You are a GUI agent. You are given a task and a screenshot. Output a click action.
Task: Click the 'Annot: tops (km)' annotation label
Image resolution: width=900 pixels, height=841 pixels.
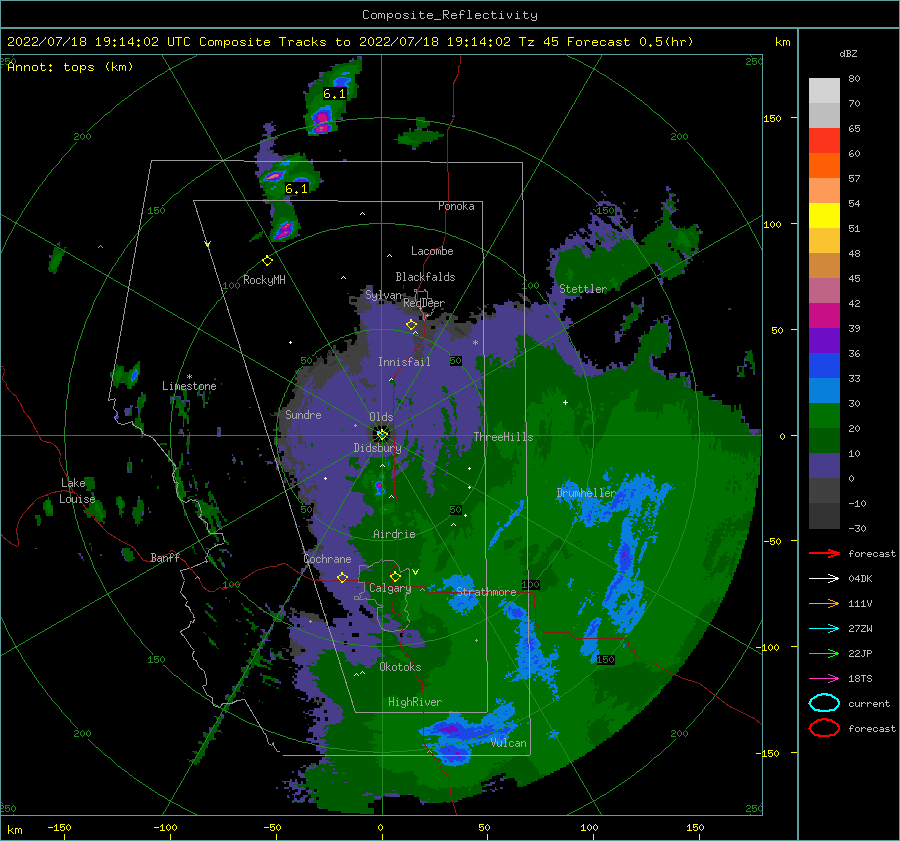pos(70,67)
